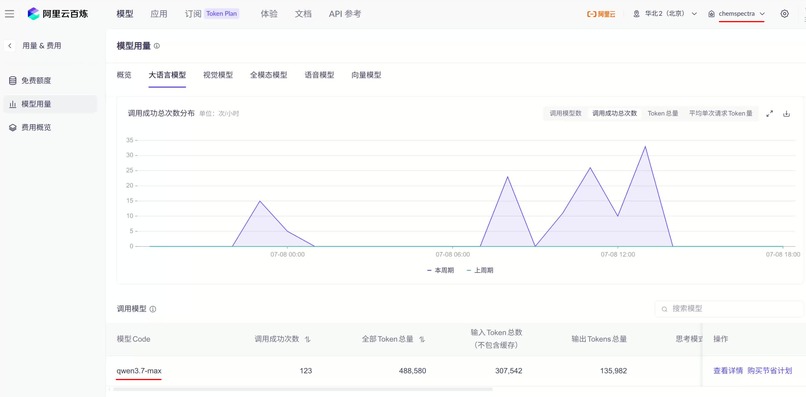The width and height of the screenshot is (806, 397).
Task: Click the 操作 column header
Action: (x=721, y=339)
